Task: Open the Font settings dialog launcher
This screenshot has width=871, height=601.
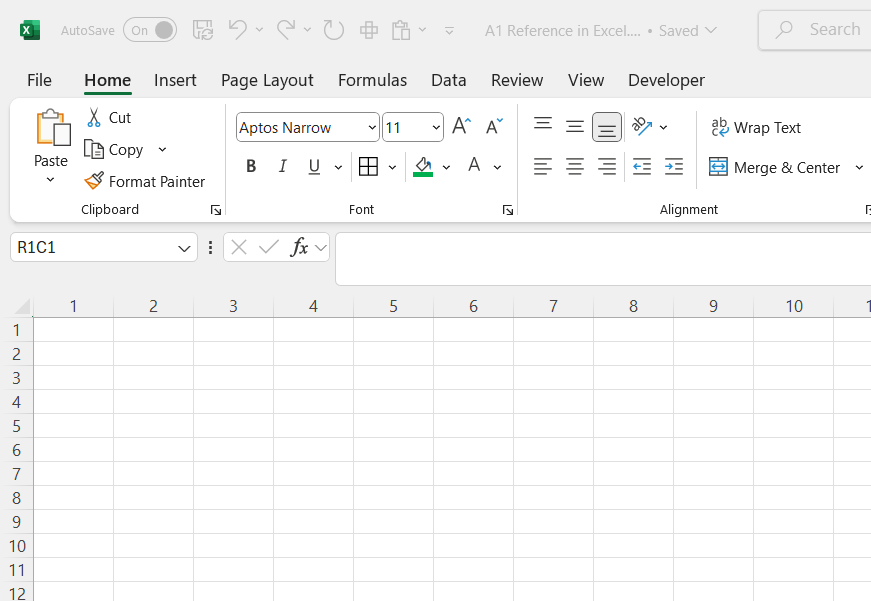Action: coord(507,210)
